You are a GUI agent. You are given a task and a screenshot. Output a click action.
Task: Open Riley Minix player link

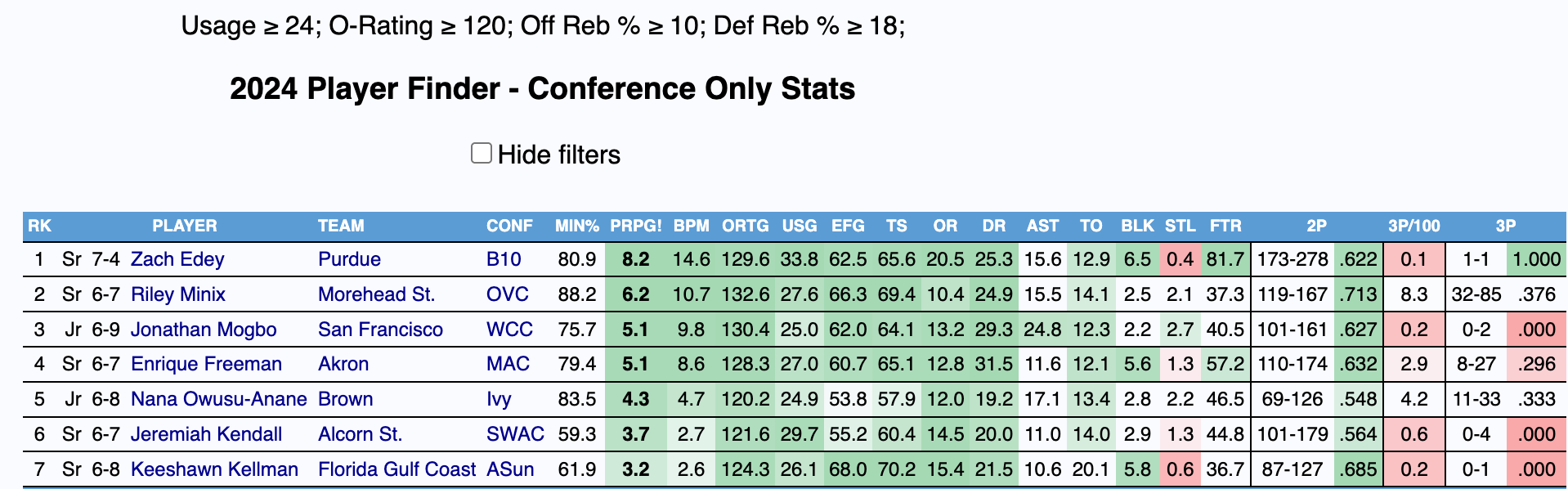click(177, 294)
